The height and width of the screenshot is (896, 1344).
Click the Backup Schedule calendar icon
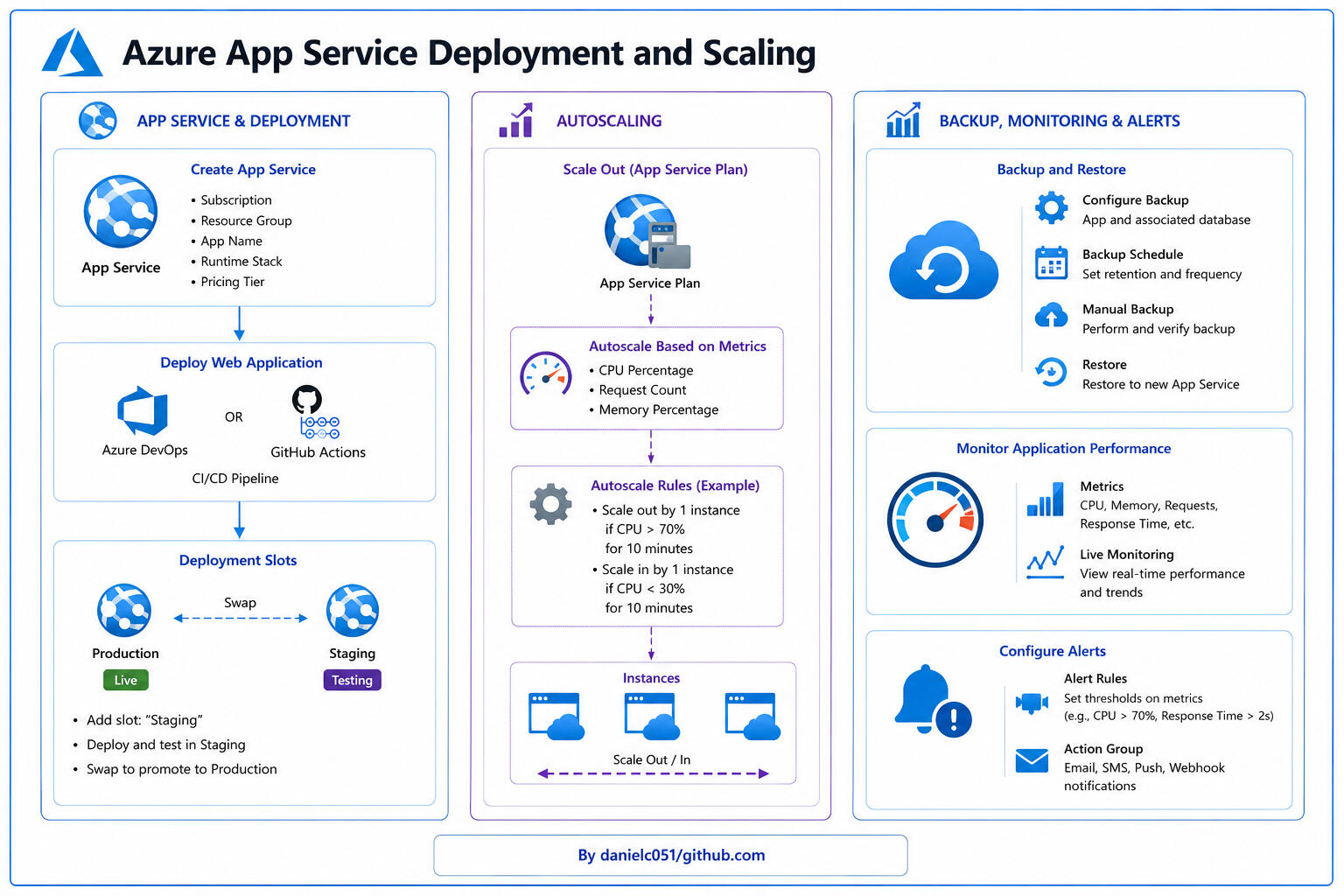click(x=1051, y=262)
